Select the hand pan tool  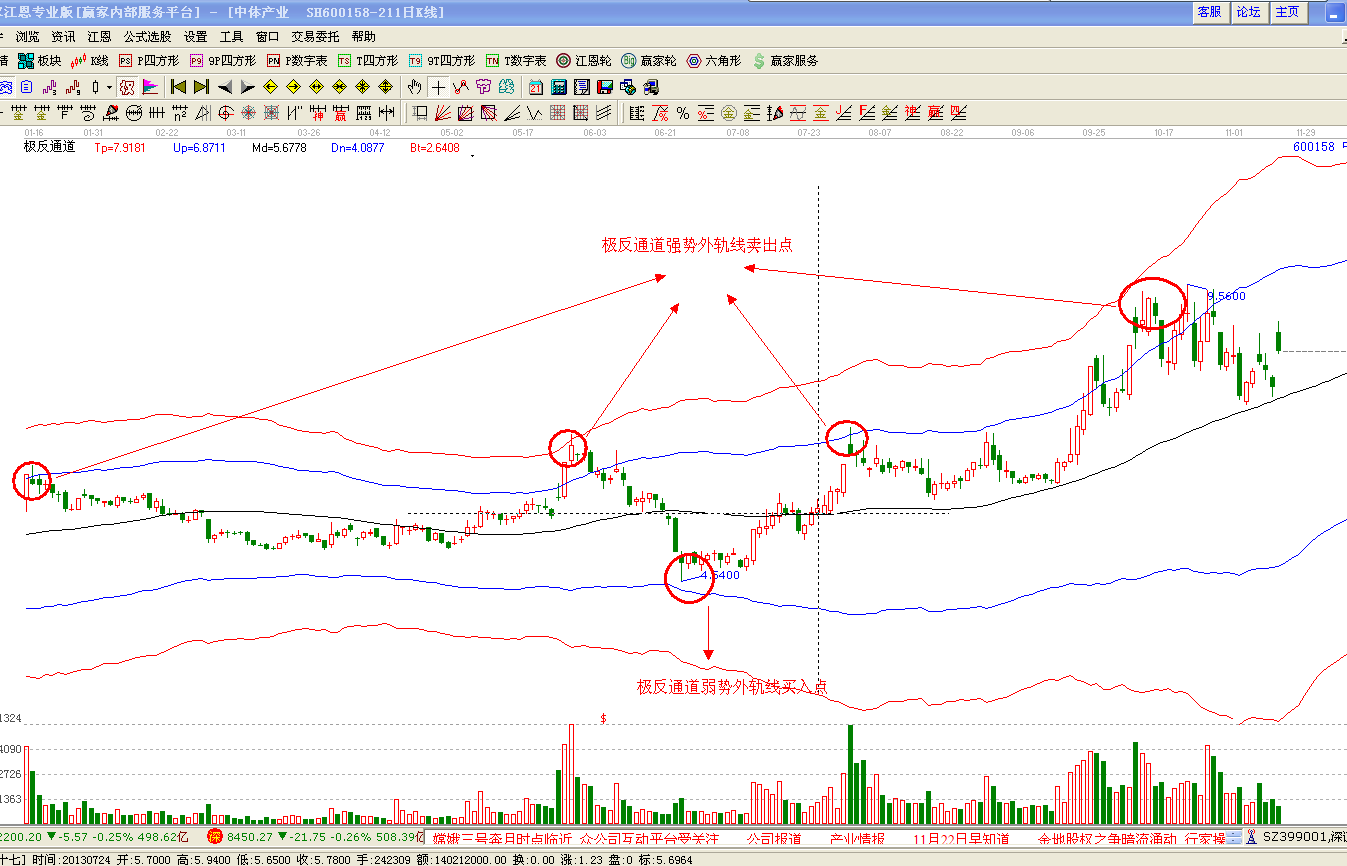[x=415, y=87]
